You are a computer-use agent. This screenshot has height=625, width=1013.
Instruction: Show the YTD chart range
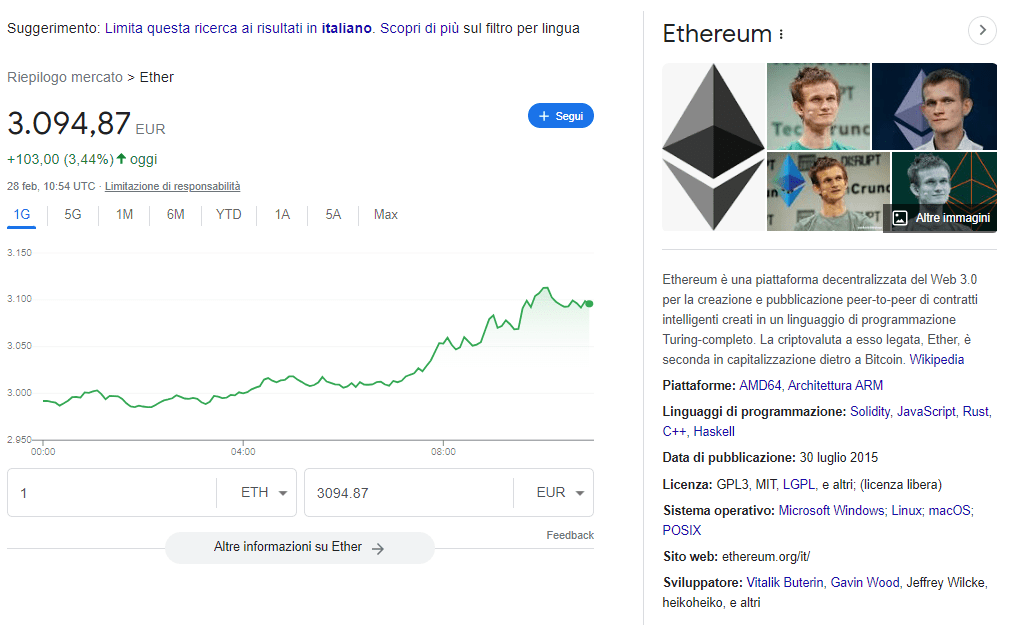pyautogui.click(x=228, y=214)
